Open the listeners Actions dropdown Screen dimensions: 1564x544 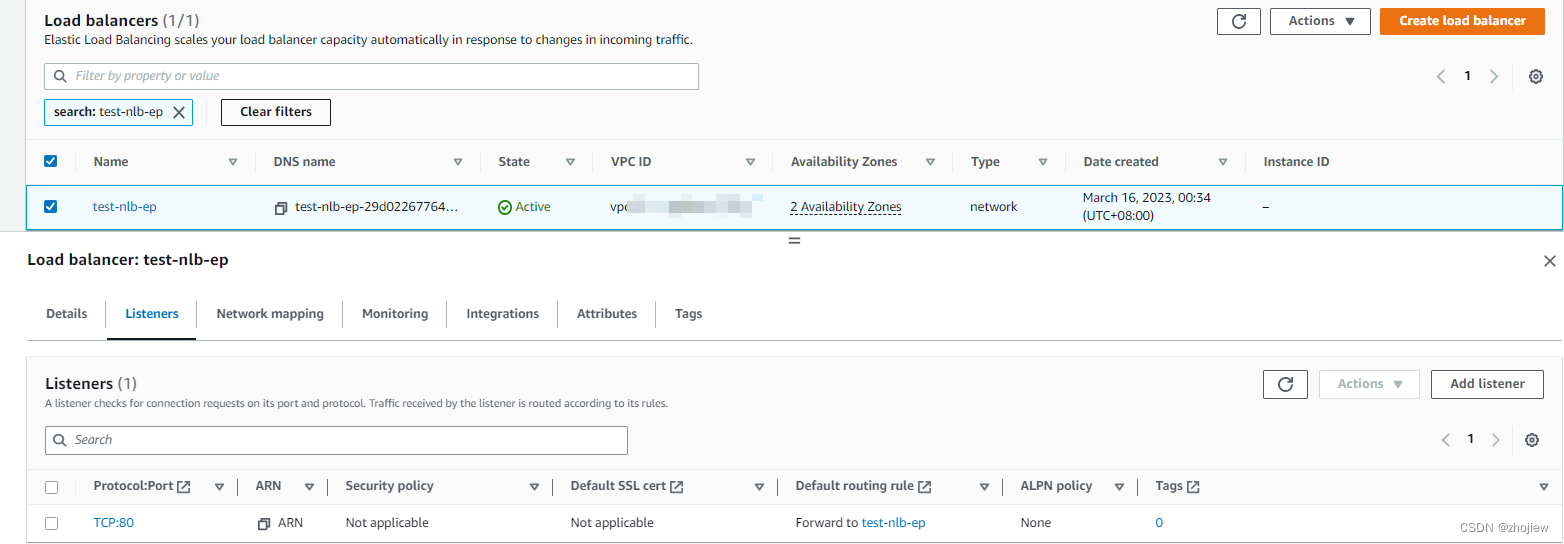(x=1370, y=384)
